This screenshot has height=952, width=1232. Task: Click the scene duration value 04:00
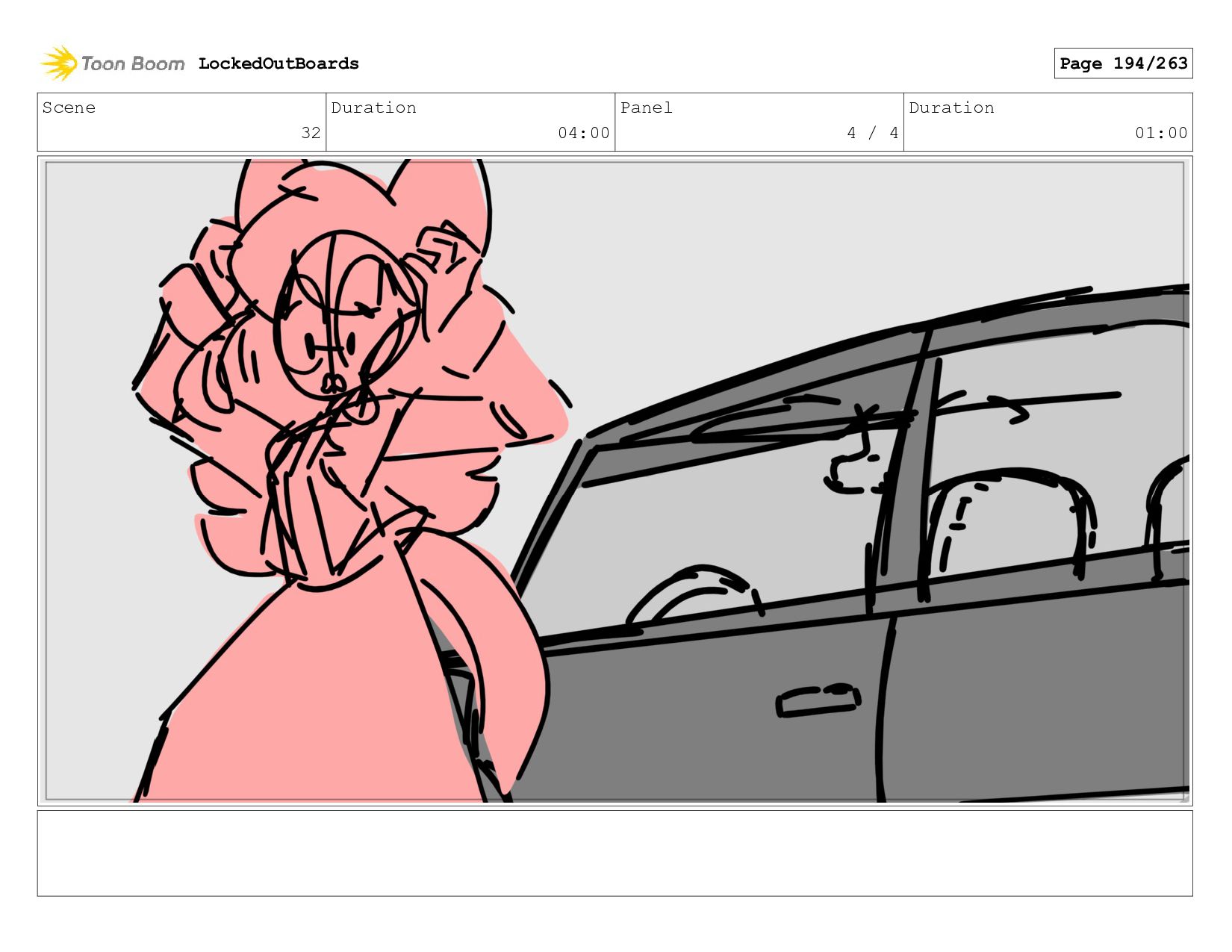click(584, 133)
